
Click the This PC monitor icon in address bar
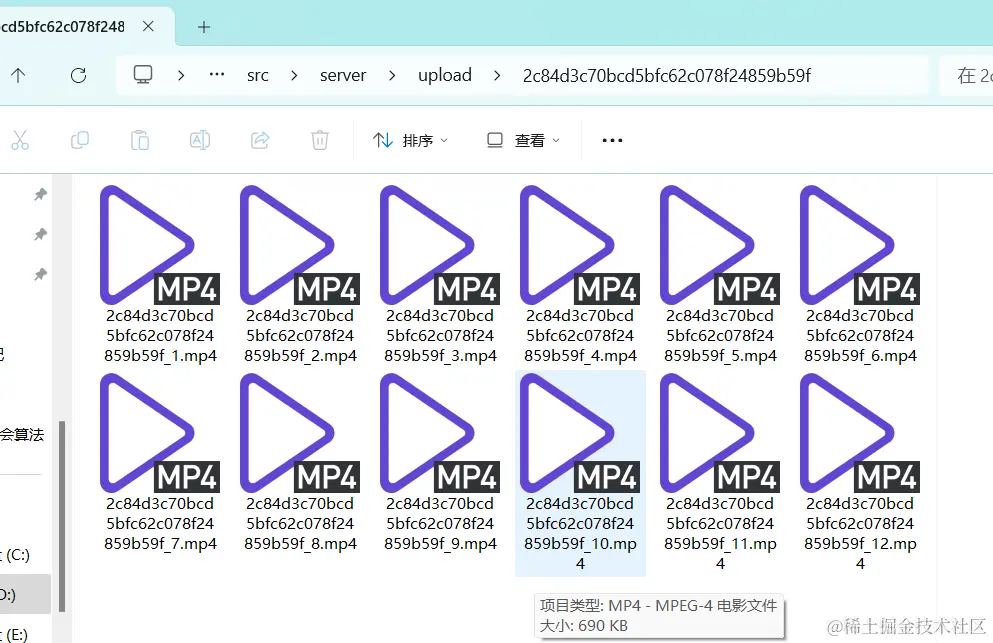pos(143,75)
